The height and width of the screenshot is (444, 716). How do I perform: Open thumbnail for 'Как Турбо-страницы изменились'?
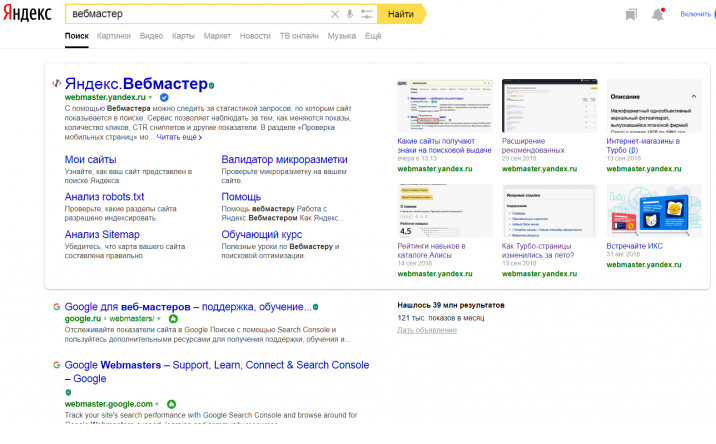[x=549, y=211]
